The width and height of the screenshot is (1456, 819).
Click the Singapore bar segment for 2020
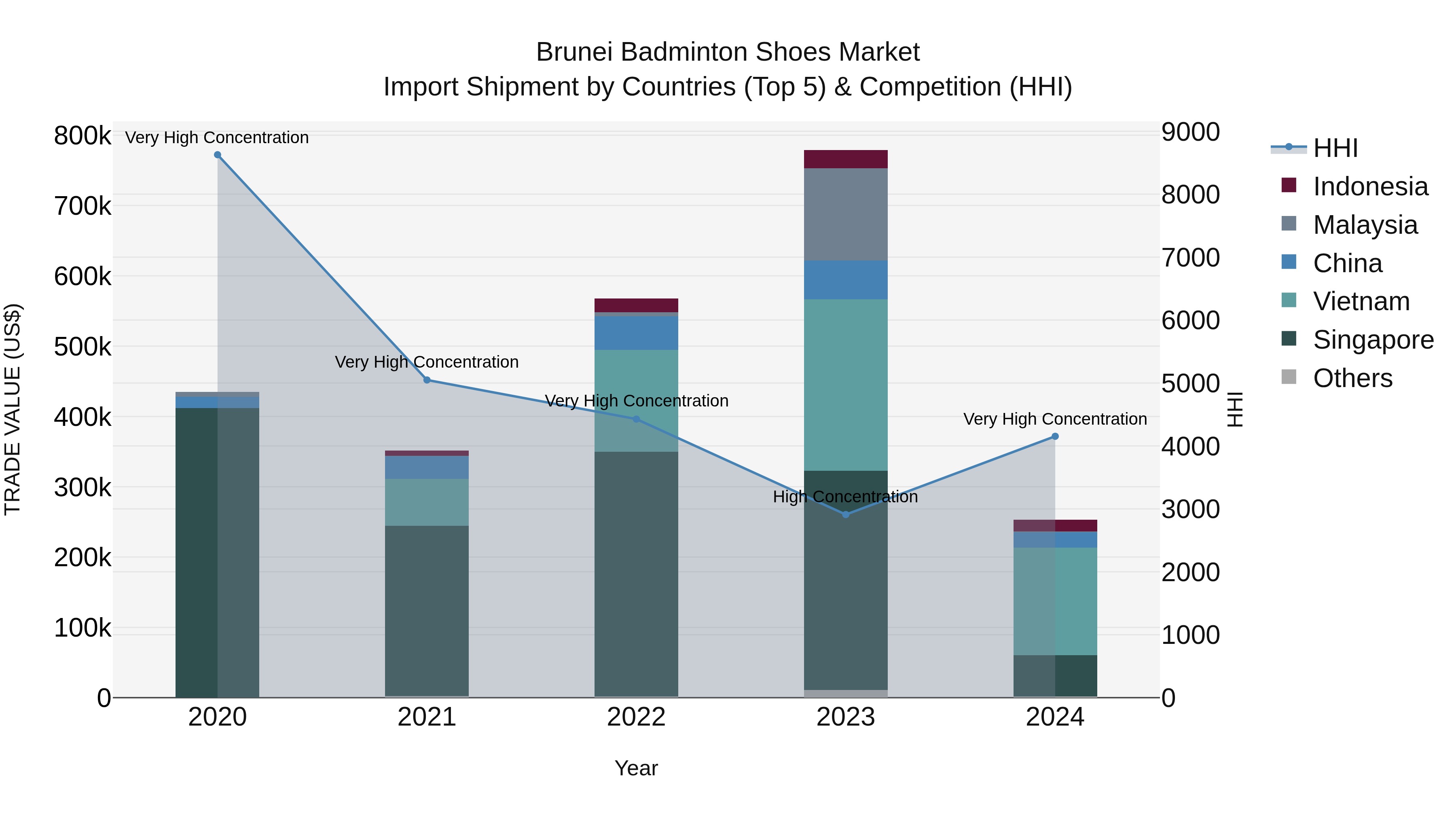point(218,553)
